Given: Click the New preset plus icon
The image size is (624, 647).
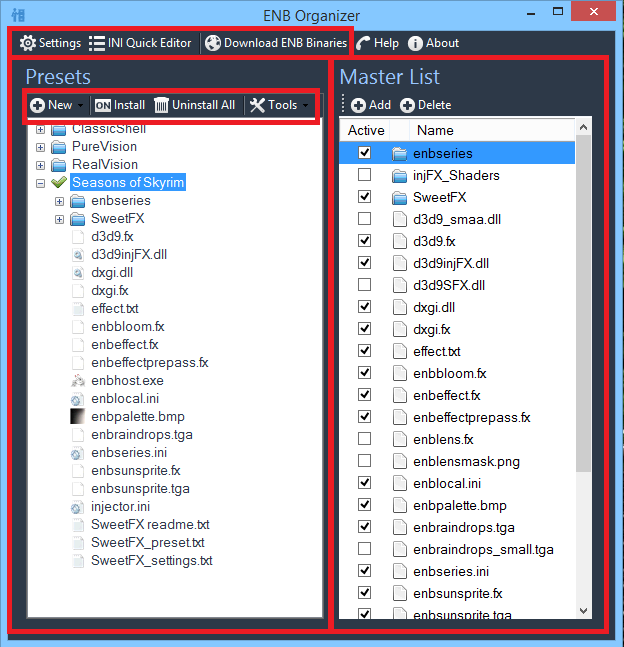Looking at the screenshot, I should pos(38,105).
